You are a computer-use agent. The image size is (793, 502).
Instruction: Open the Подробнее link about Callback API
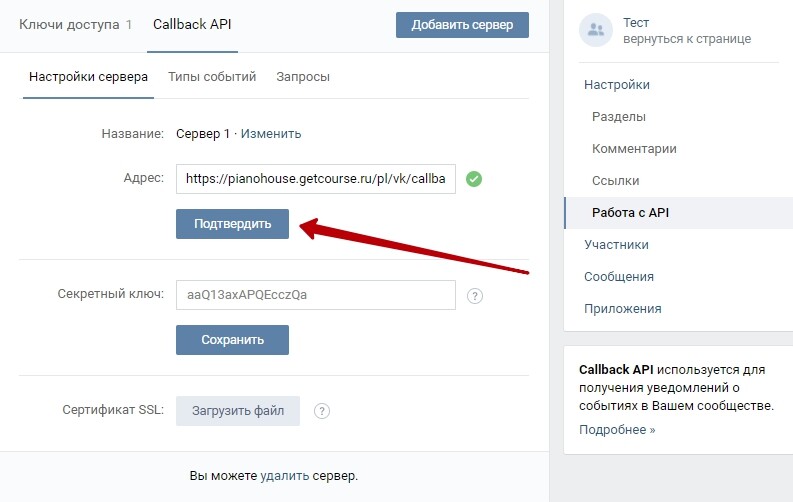[x=617, y=430]
